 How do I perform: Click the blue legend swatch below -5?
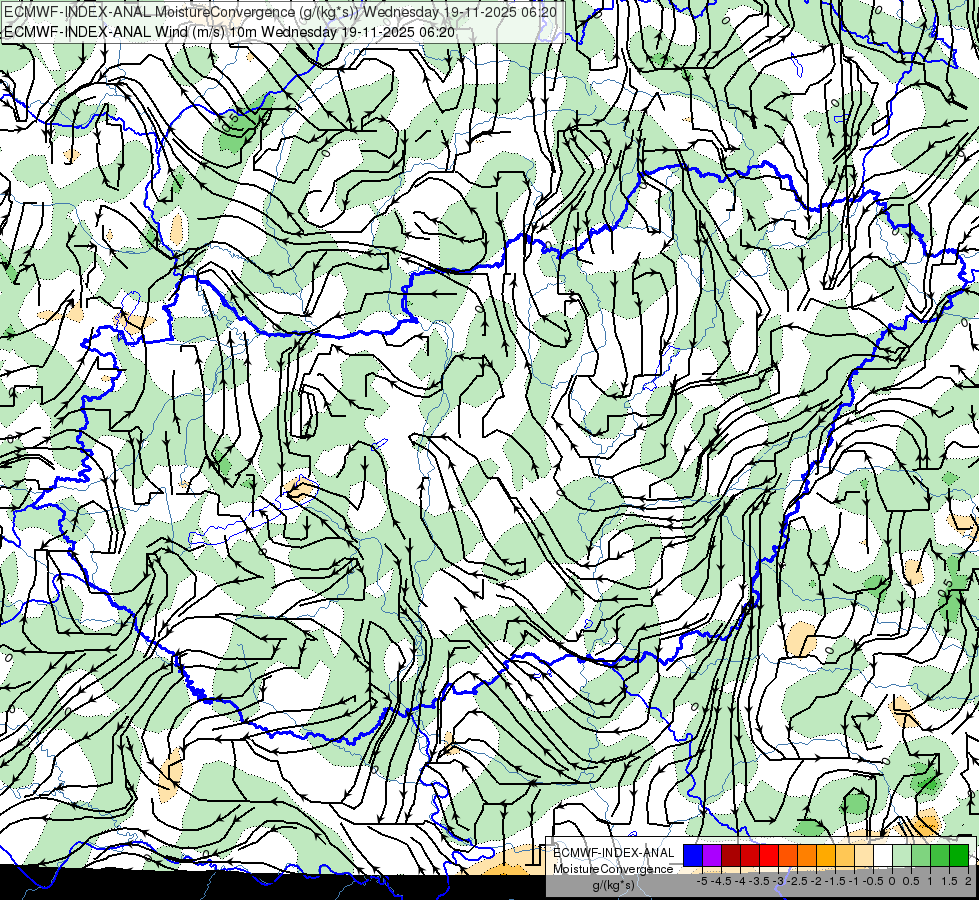(693, 855)
